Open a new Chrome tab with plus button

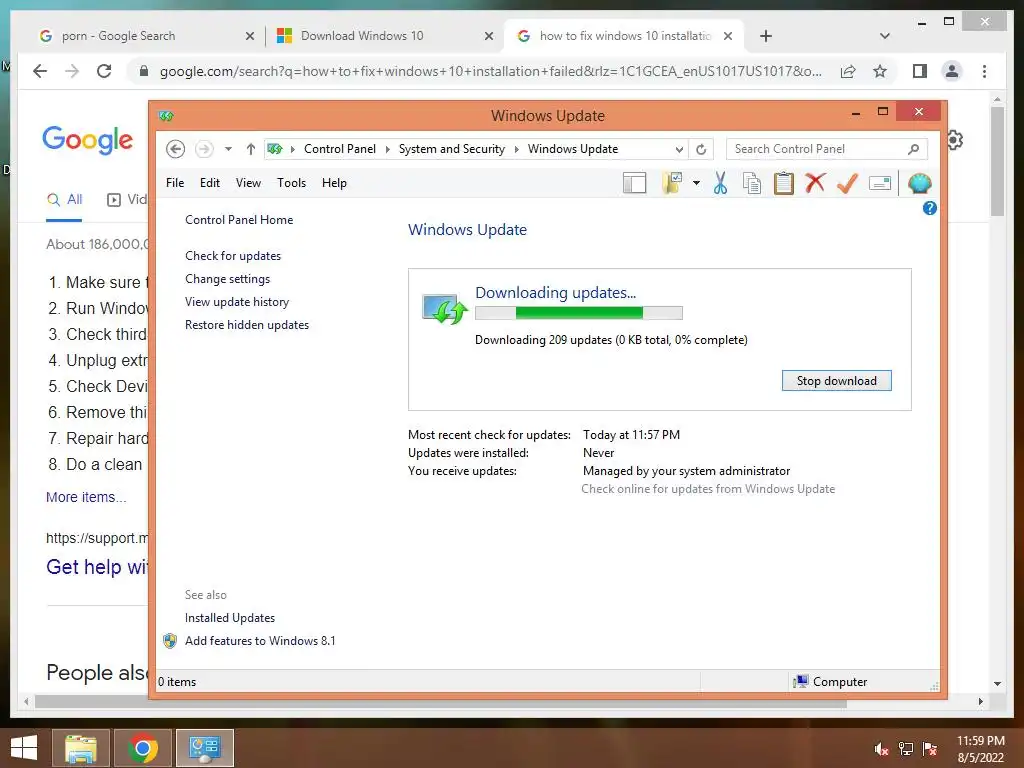point(766,36)
